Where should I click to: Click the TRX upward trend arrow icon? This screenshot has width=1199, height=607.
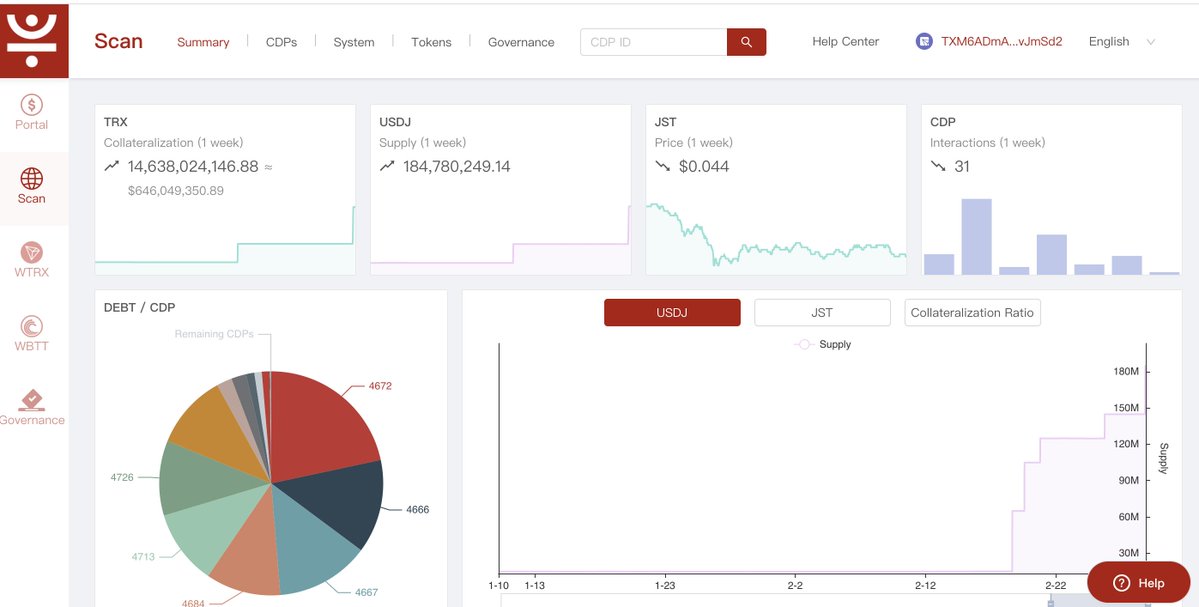point(112,166)
